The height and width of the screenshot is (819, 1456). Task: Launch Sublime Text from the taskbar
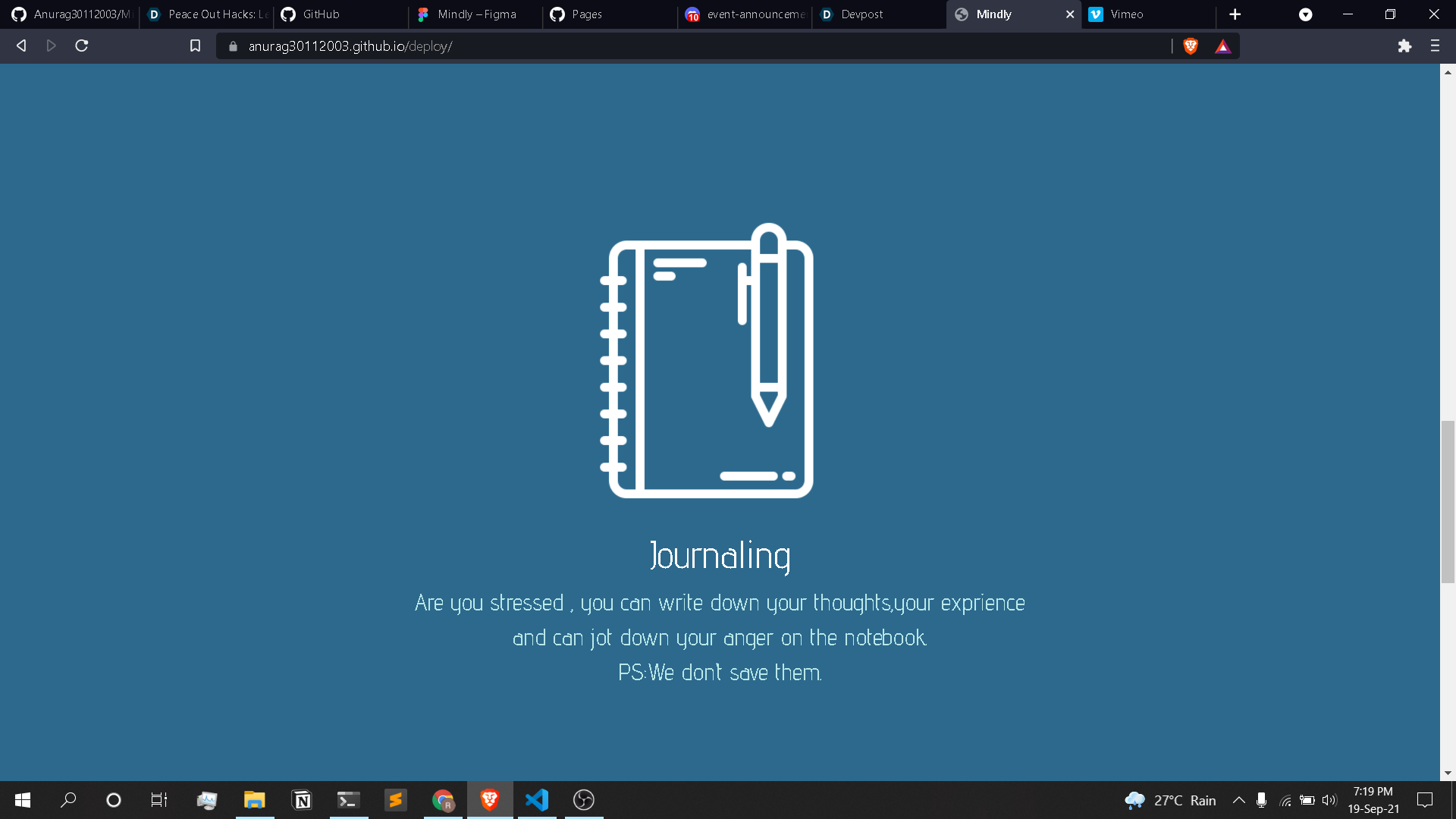click(395, 800)
